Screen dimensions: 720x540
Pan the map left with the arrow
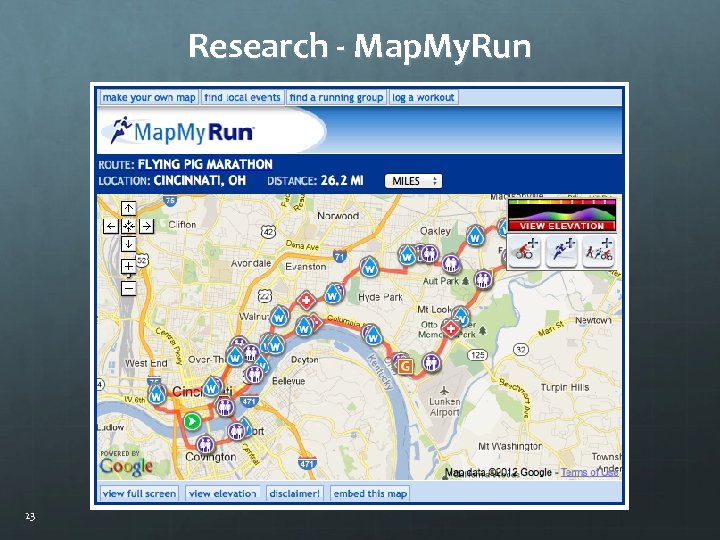tap(111, 226)
